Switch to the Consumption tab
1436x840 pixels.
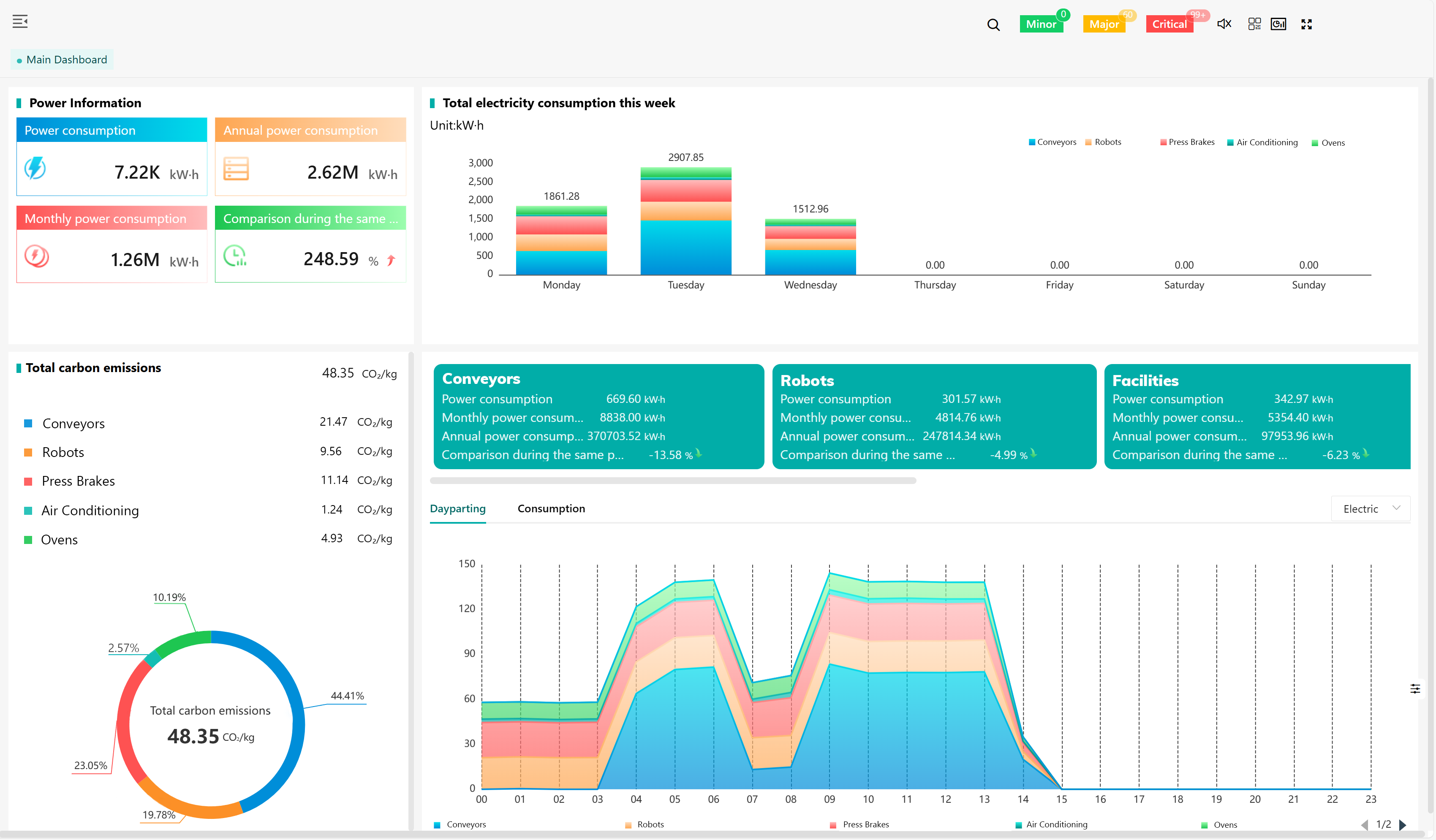click(x=551, y=508)
